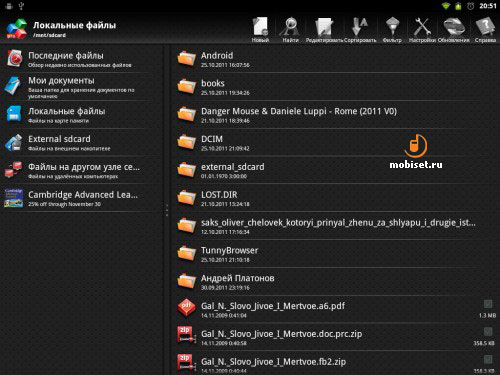
Task: Select Gal_N._Slovo_Jivoe_I_Mertvoe.a6.pdf file name
Action: tap(273, 306)
